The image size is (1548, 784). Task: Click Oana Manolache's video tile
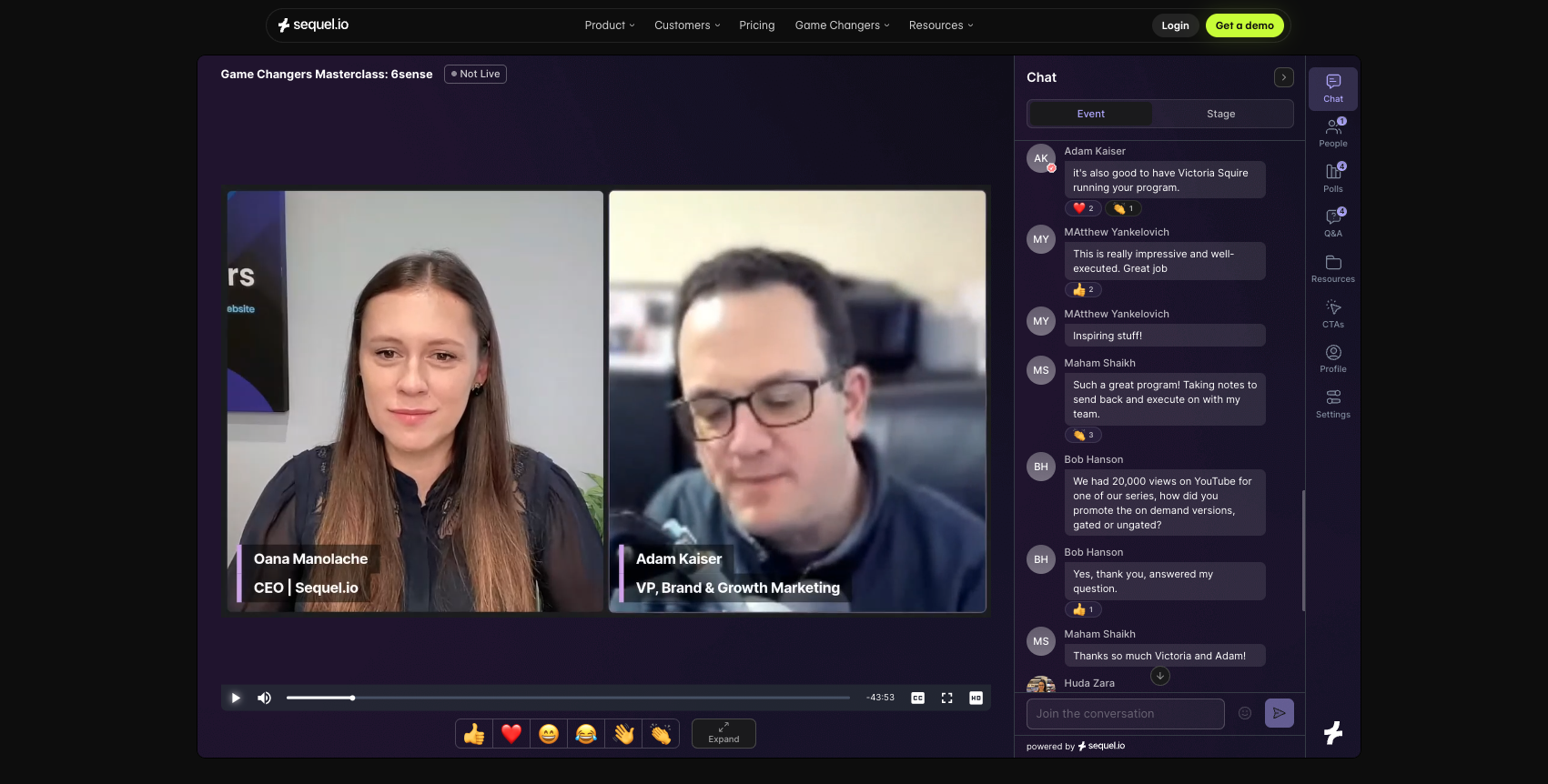tap(415, 401)
